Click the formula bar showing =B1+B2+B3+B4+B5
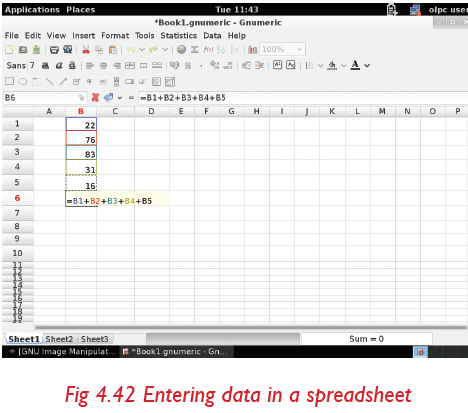This screenshot has width=468, height=413. (303, 98)
